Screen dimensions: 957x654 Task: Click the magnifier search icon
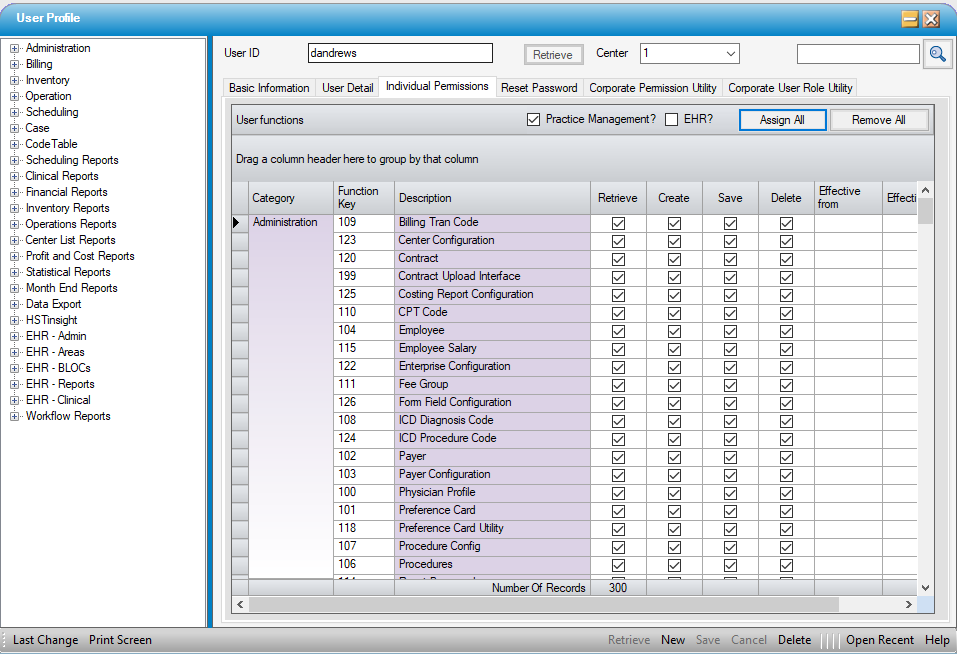click(937, 54)
